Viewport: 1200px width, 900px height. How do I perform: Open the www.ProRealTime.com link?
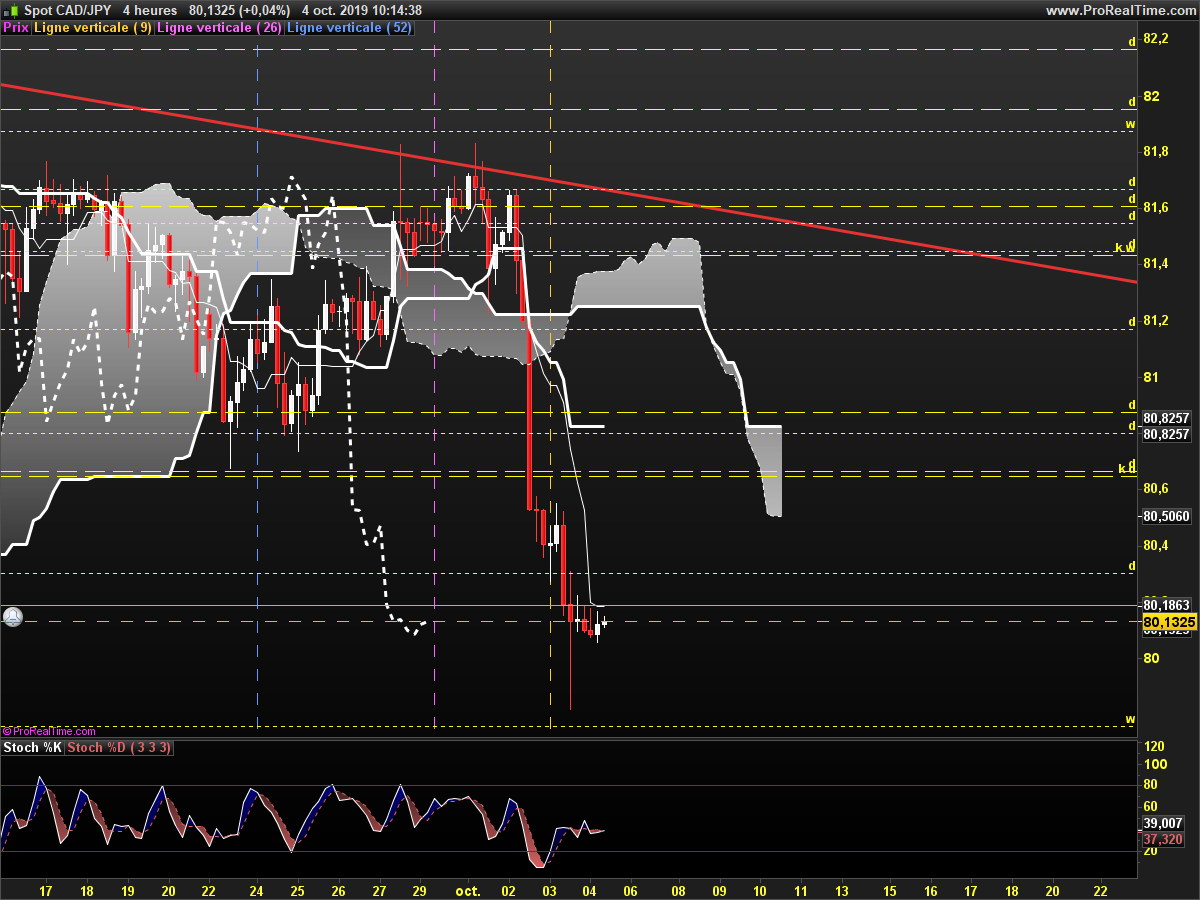pyautogui.click(x=1119, y=10)
